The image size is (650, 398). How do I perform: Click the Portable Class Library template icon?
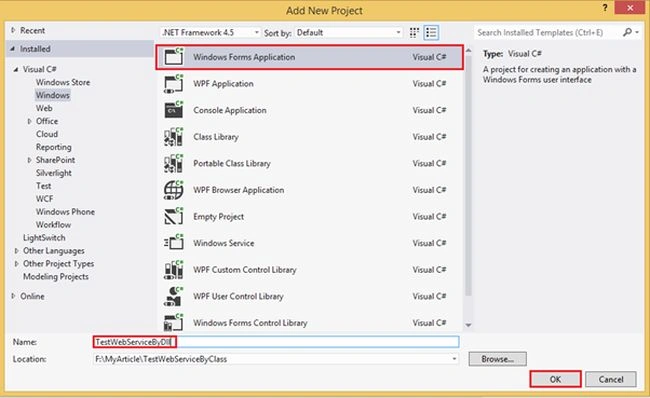[173, 163]
